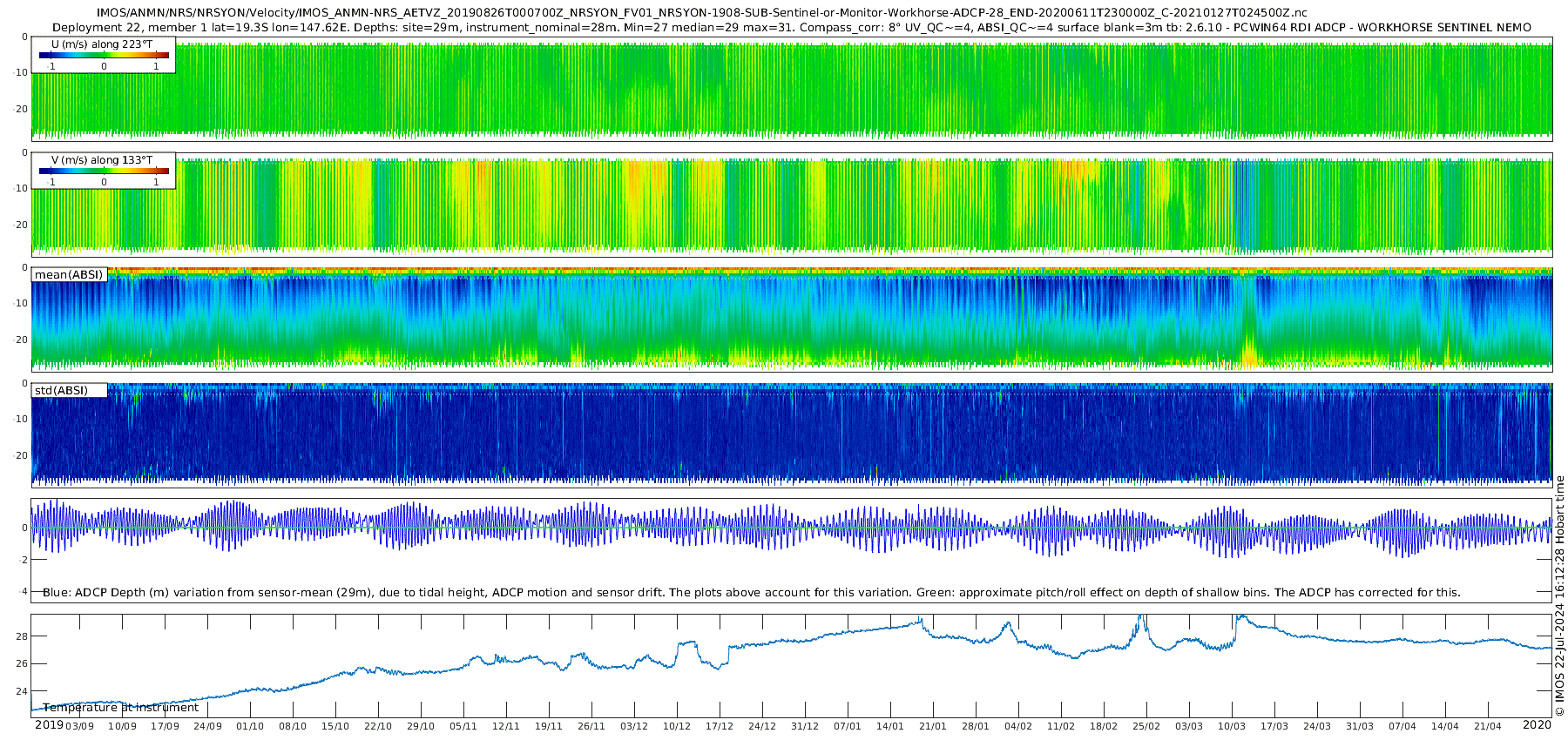Select the 01/10 date tick label
Image resolution: width=1568 pixels, height=740 pixels.
pyautogui.click(x=250, y=727)
